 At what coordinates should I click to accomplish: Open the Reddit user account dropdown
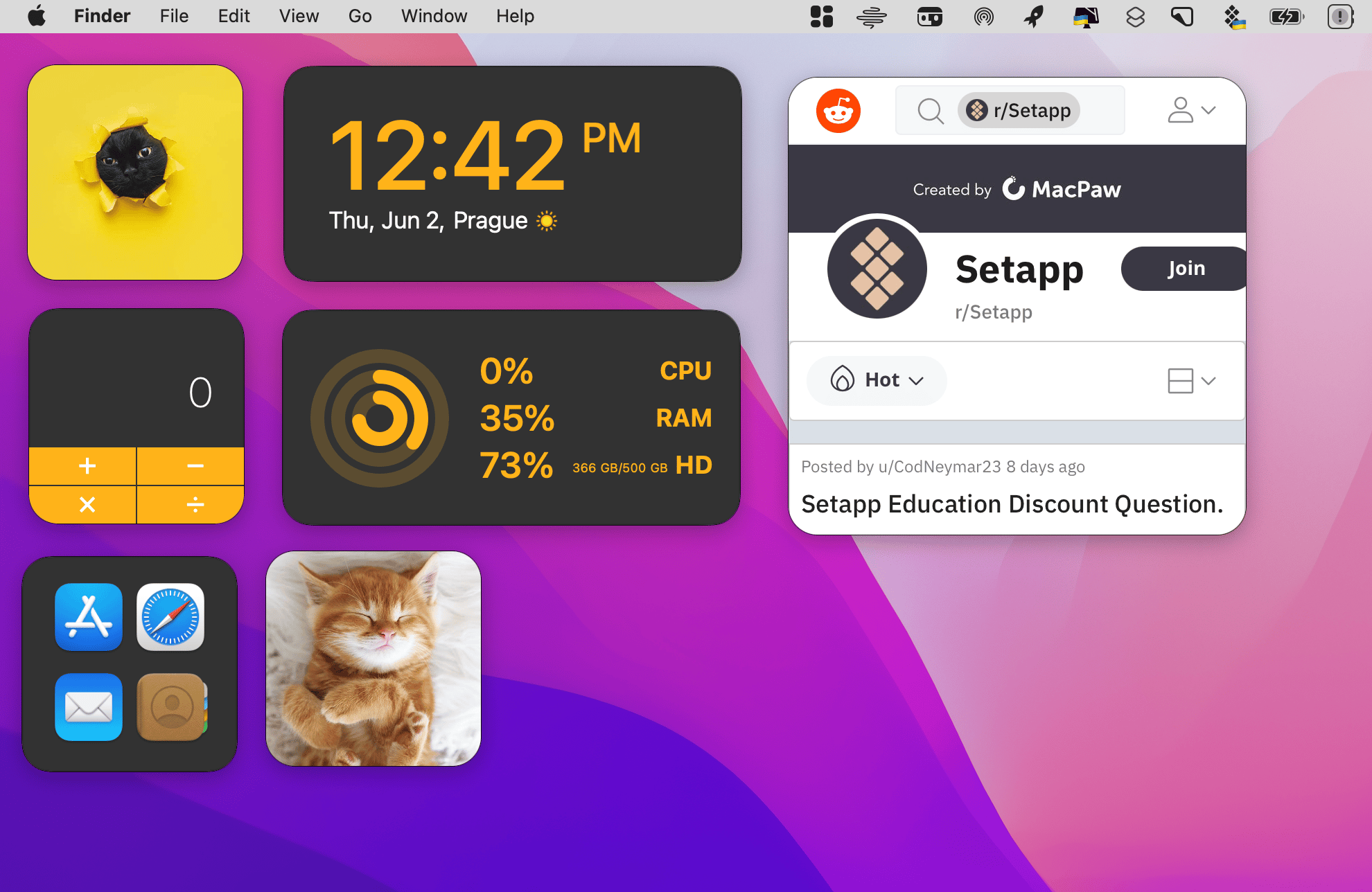1192,110
